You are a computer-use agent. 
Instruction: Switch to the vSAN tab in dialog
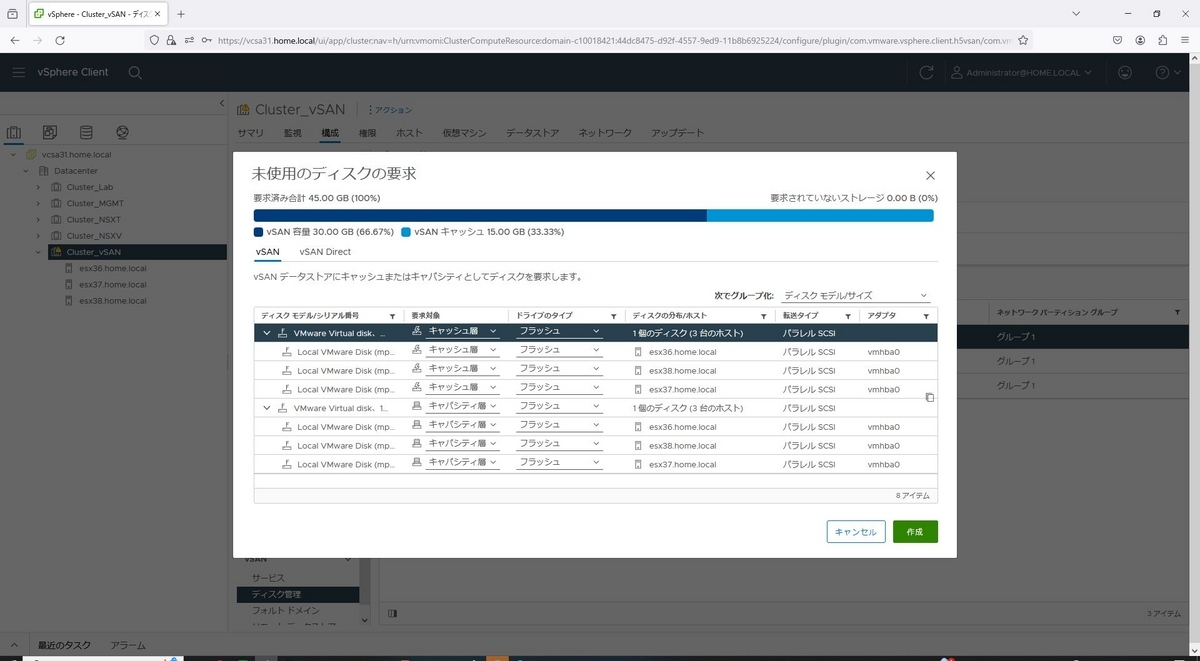(268, 252)
